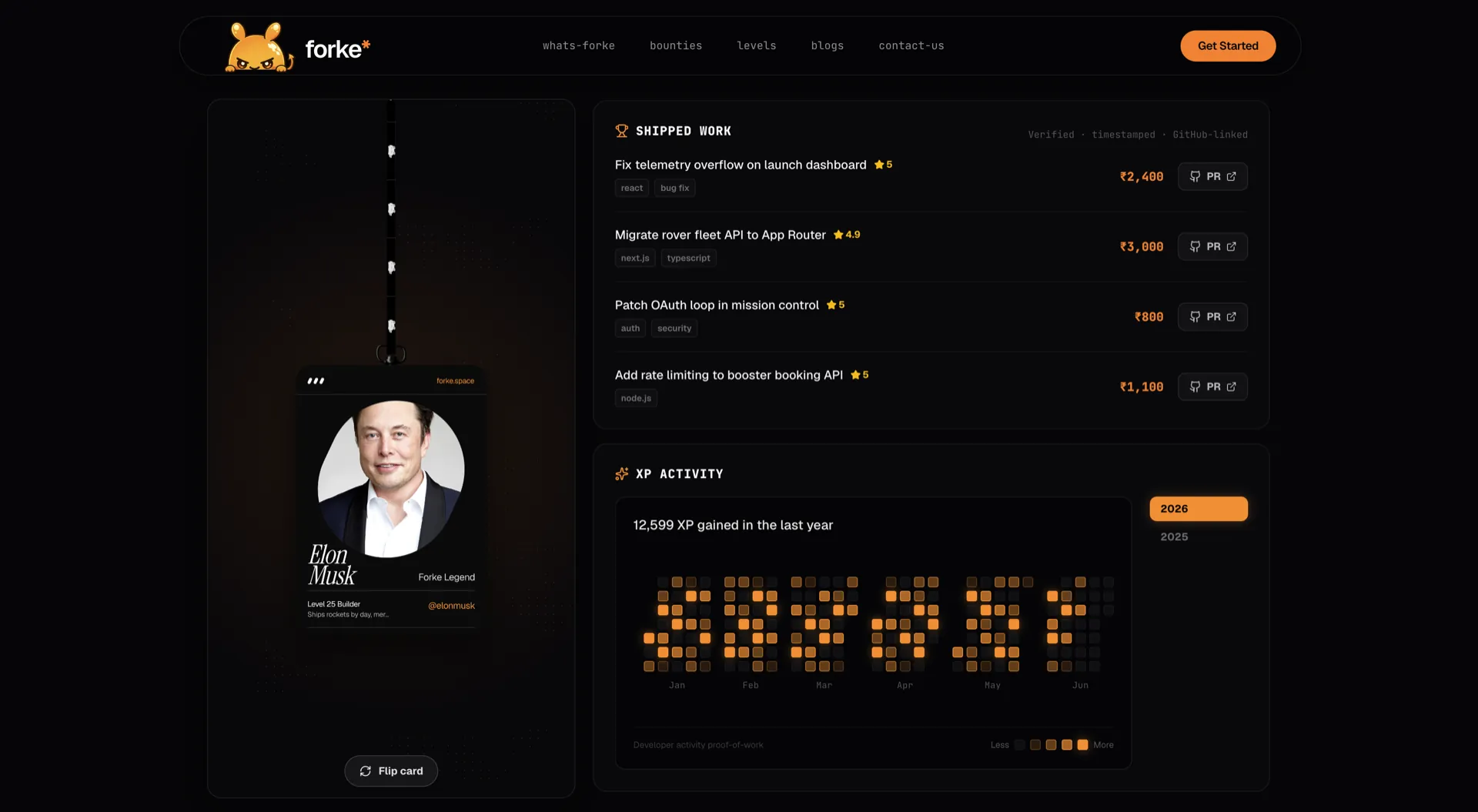The width and height of the screenshot is (1478, 812).
Task: Click the May month label
Action: point(992,685)
